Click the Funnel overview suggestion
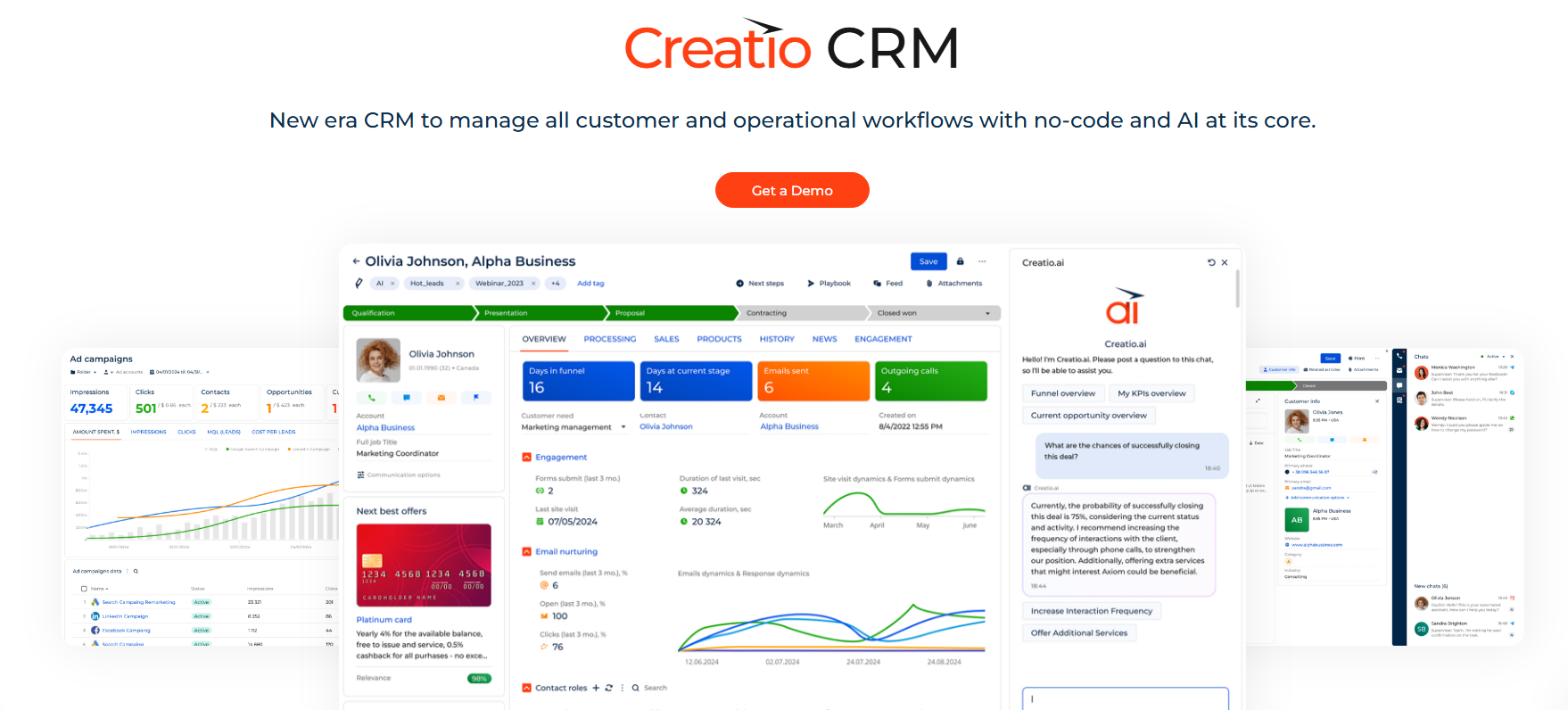1568x710 pixels. coord(1063,393)
